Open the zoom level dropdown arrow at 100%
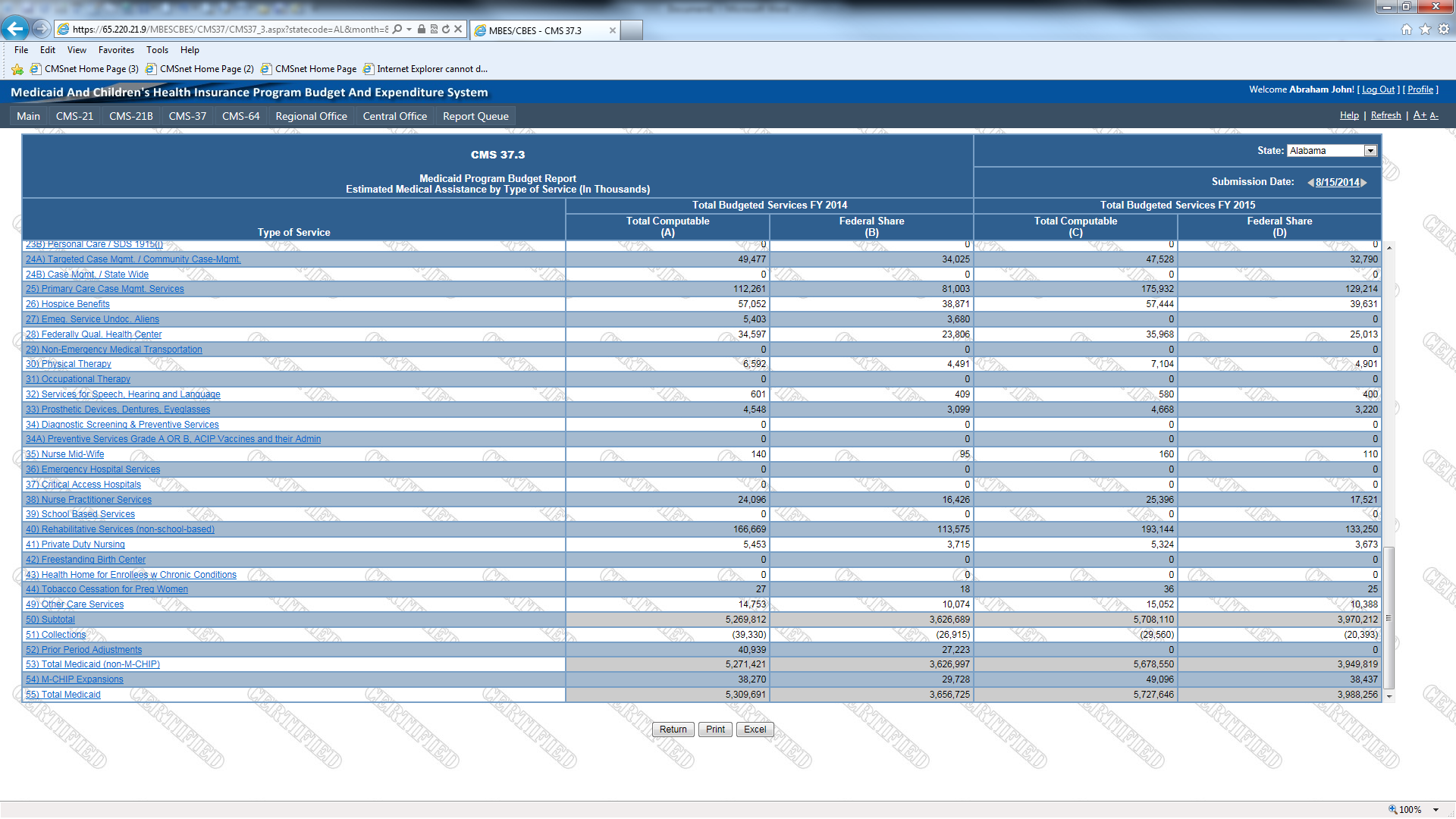1456x819 pixels. 1436,810
